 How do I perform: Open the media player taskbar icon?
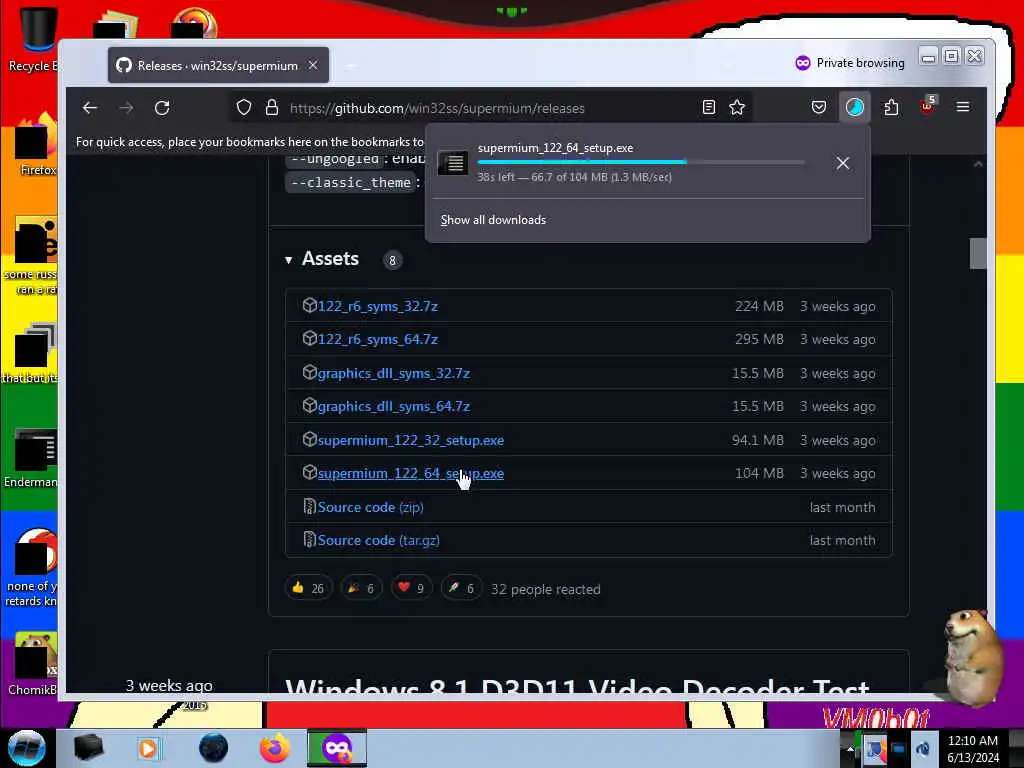click(148, 748)
